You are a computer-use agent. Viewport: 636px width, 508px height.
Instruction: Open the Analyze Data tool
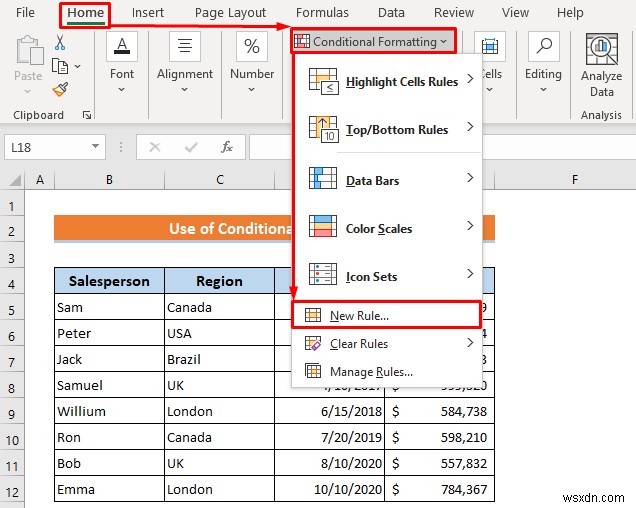tap(602, 65)
